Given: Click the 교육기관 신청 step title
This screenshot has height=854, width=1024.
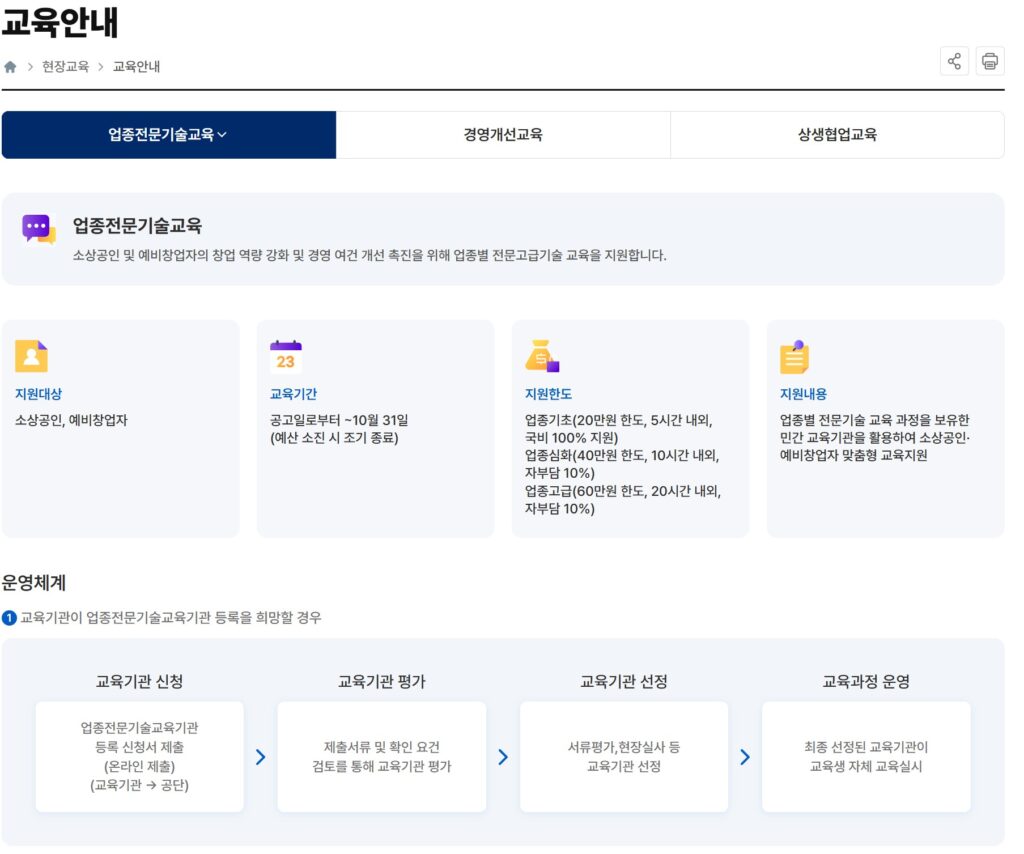Looking at the screenshot, I should [x=140, y=681].
